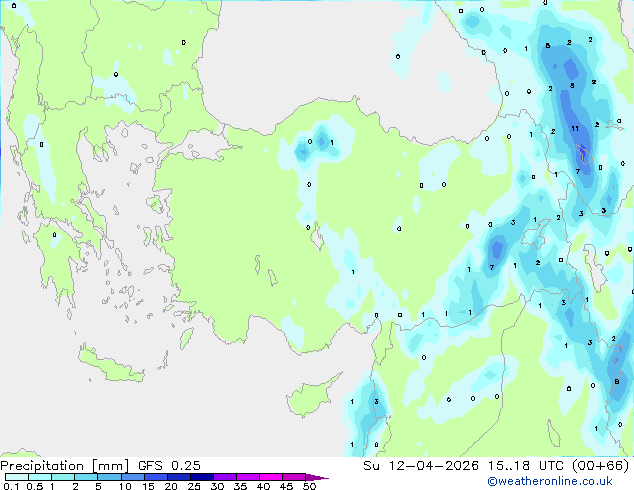Select the 25–30 mm dark navy legend box
The image size is (634, 490).
(x=201, y=477)
